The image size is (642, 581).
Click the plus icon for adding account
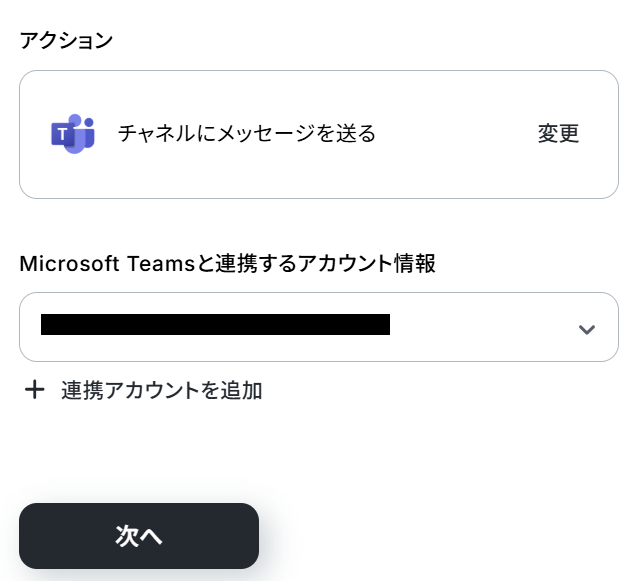tap(35, 390)
